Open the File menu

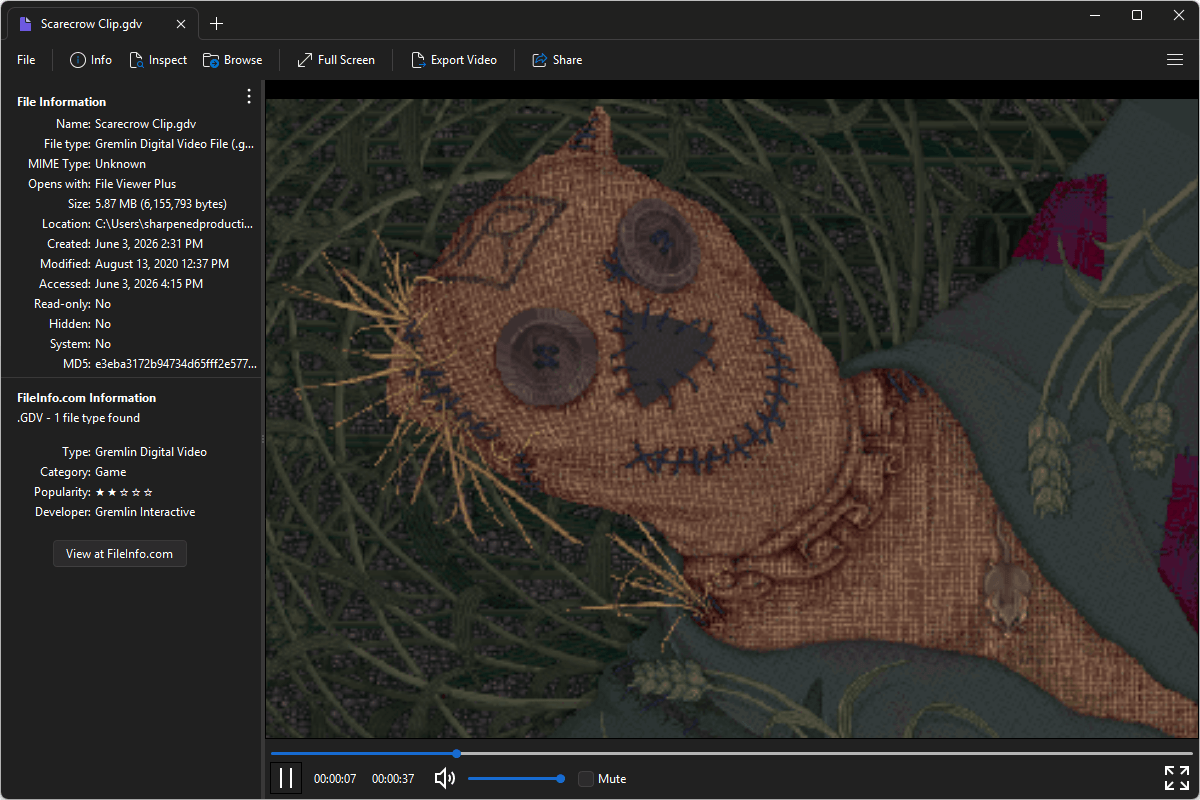pyautogui.click(x=26, y=60)
